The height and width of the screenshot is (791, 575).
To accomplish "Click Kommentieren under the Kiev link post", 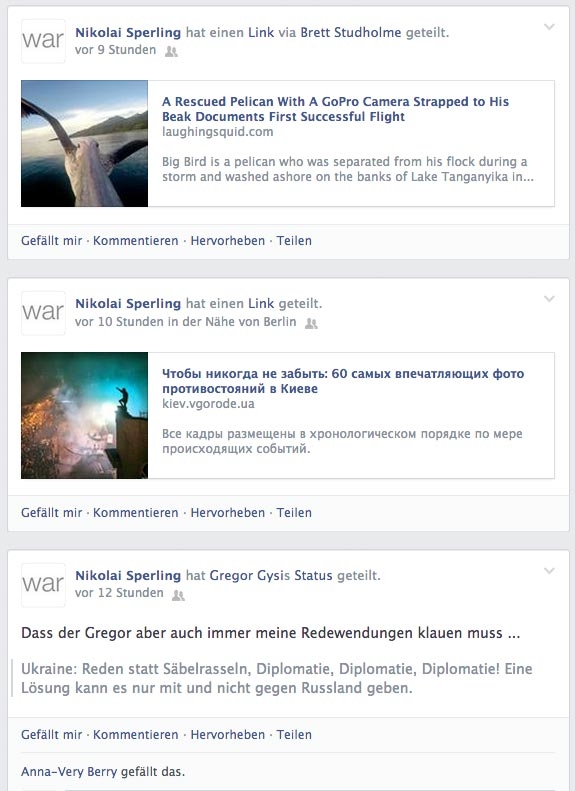I will (136, 513).
